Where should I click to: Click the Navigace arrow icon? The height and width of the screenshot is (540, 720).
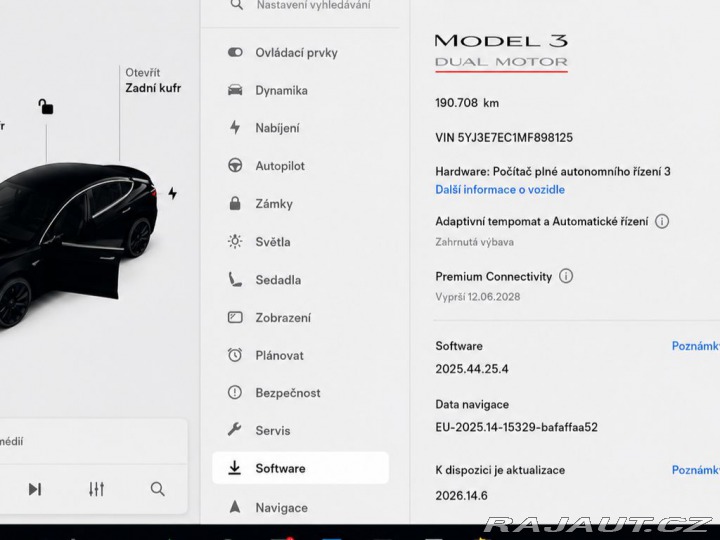[235, 507]
